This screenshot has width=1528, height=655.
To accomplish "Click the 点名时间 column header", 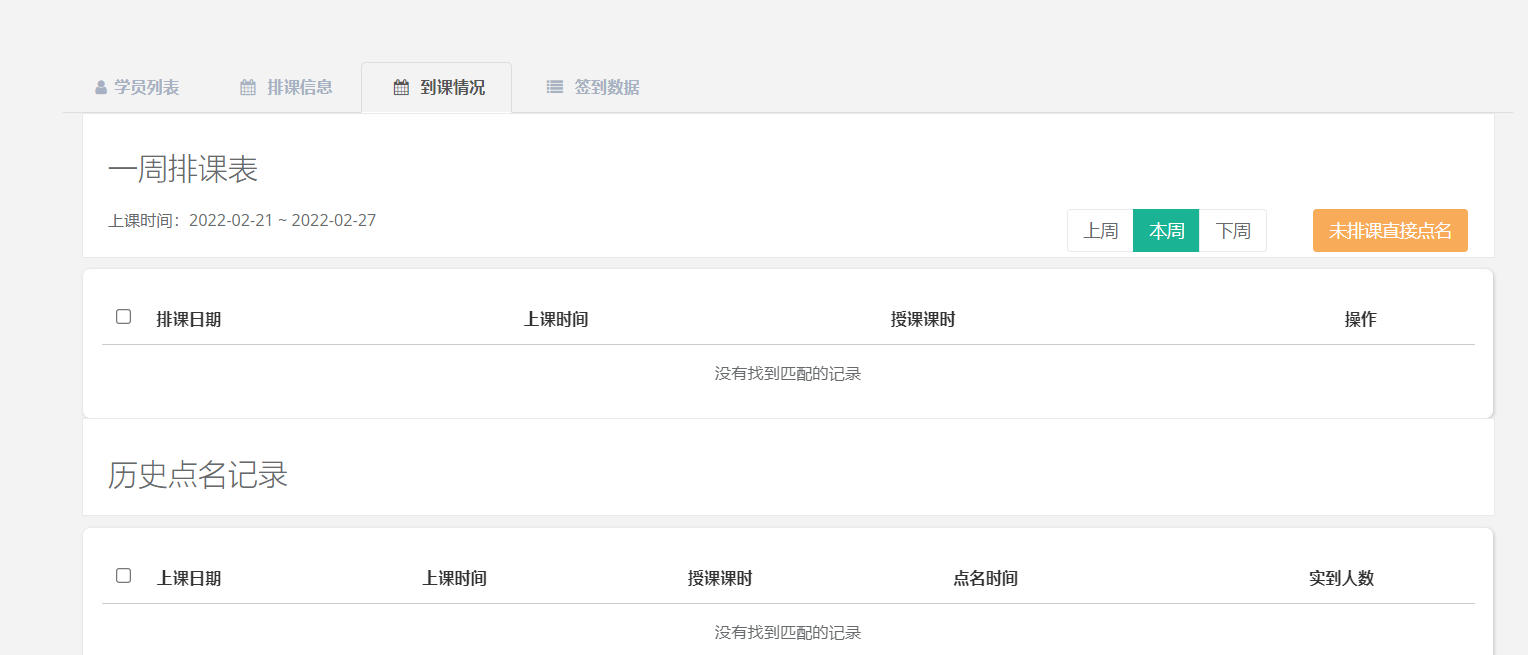I will coord(985,579).
